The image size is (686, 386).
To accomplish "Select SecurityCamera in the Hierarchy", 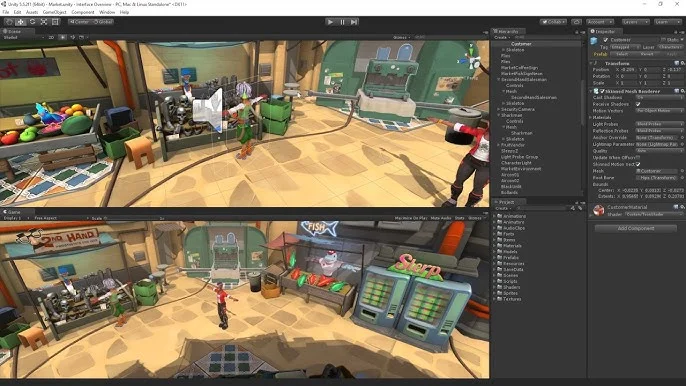I will pos(517,109).
